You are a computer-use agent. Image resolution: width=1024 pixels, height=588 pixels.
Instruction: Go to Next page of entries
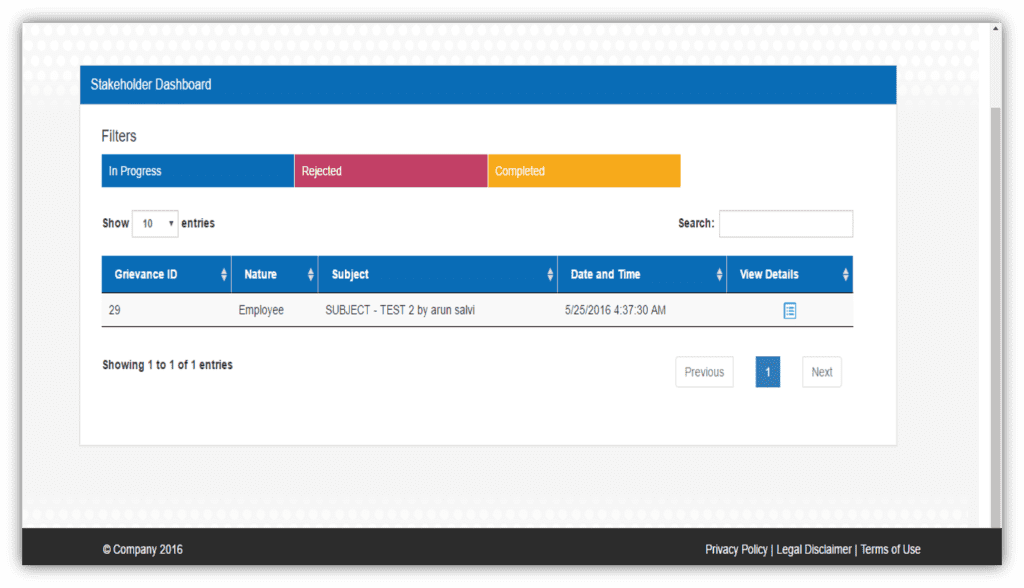pos(821,372)
